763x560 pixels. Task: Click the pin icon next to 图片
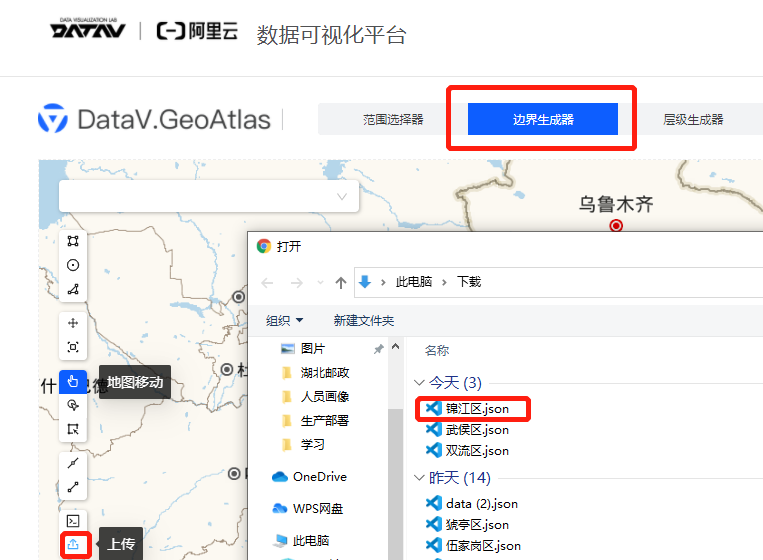pos(379,349)
